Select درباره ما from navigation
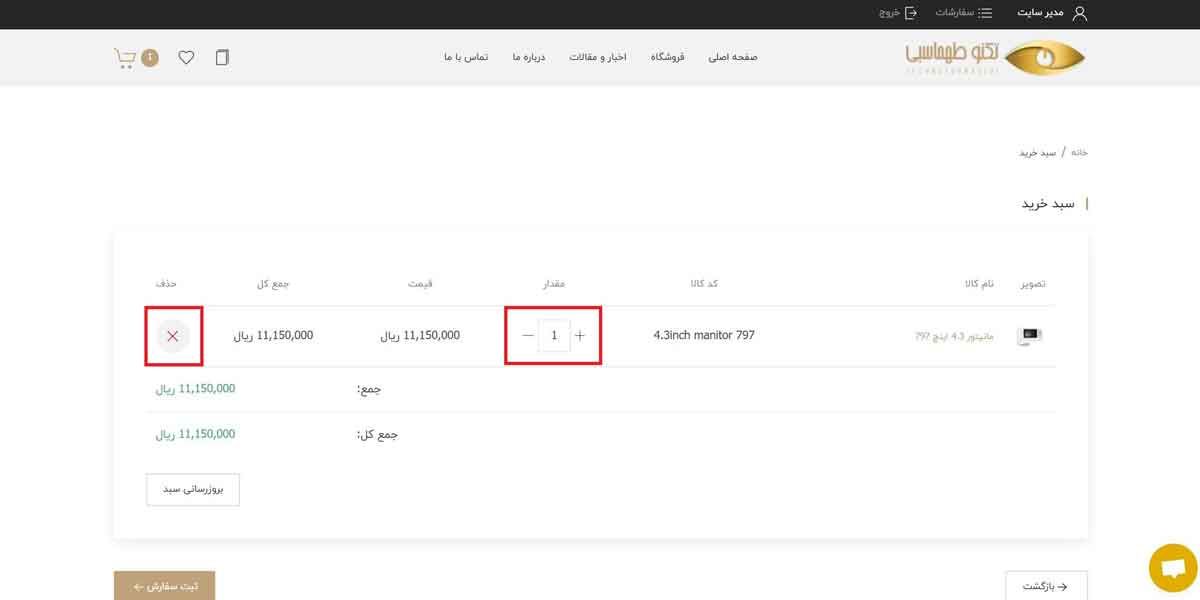 click(529, 58)
